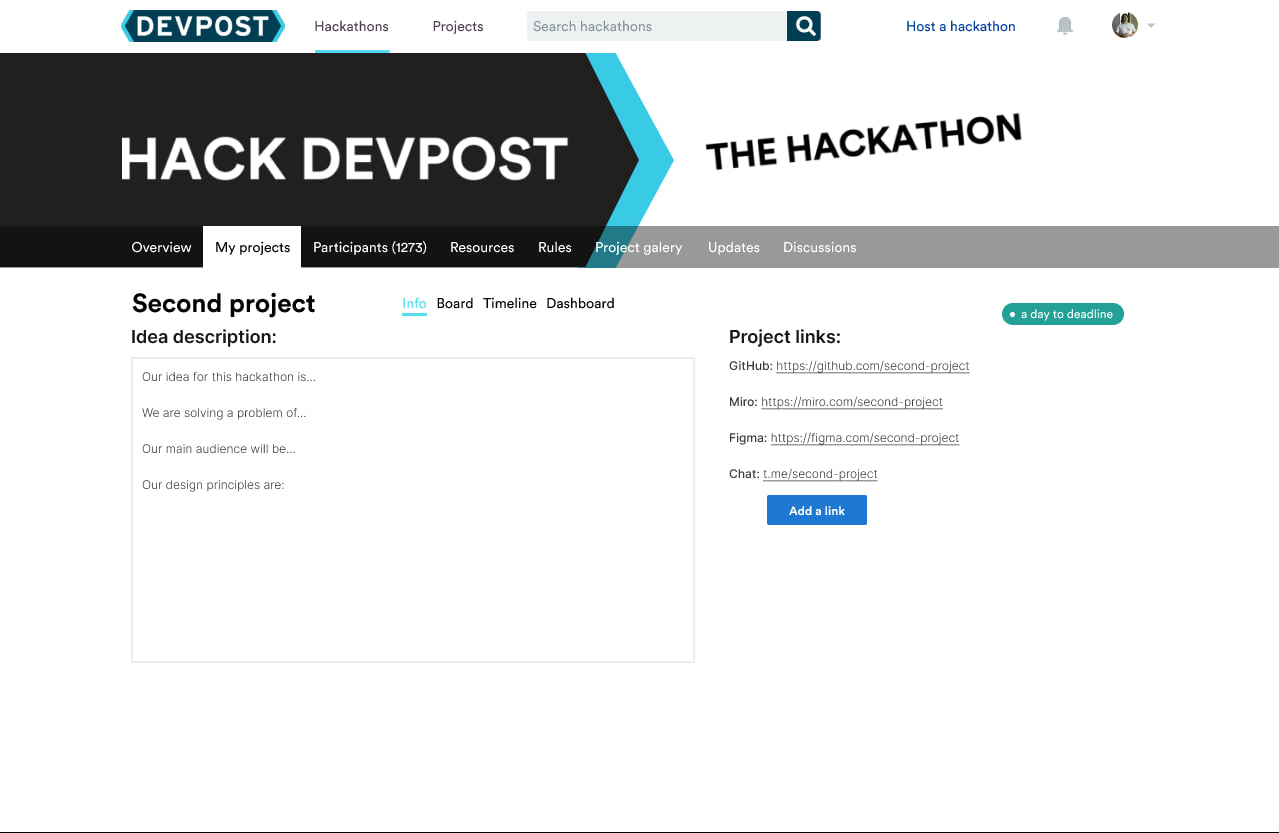The image size is (1279, 833).
Task: Click the text "Our design principles are:"
Action: pos(213,485)
